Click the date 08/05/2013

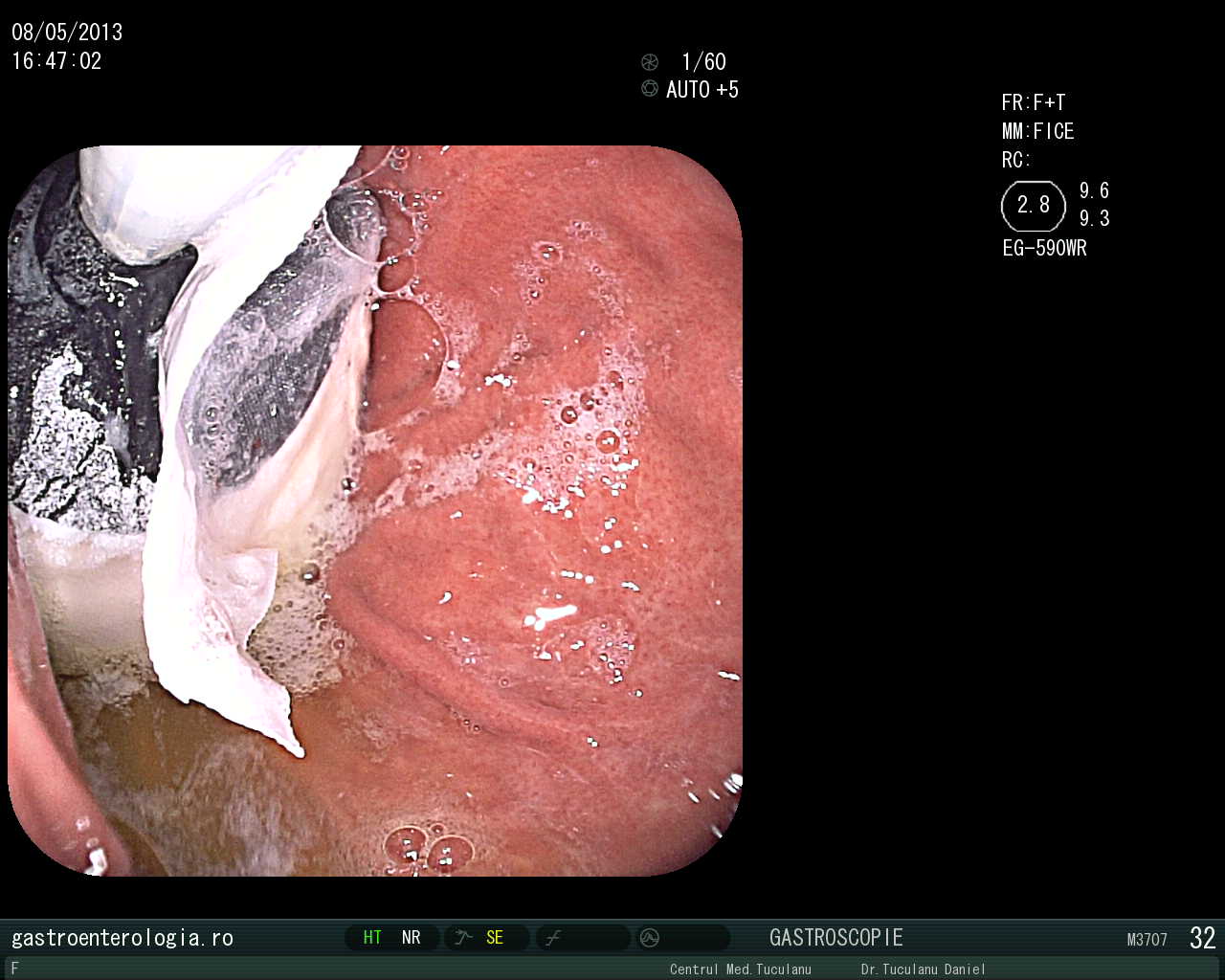click(67, 33)
